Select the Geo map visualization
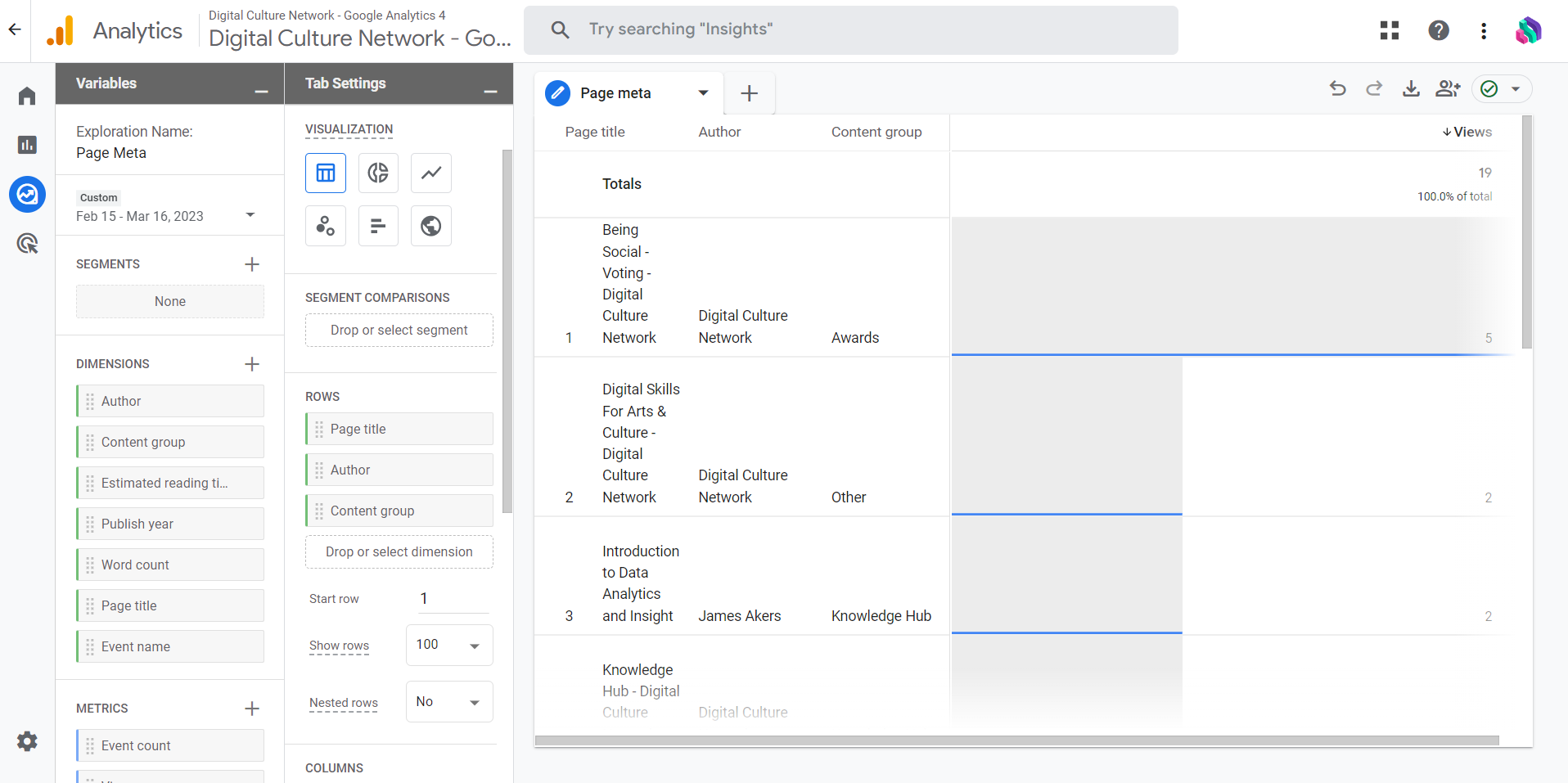This screenshot has height=783, width=1568. click(431, 226)
